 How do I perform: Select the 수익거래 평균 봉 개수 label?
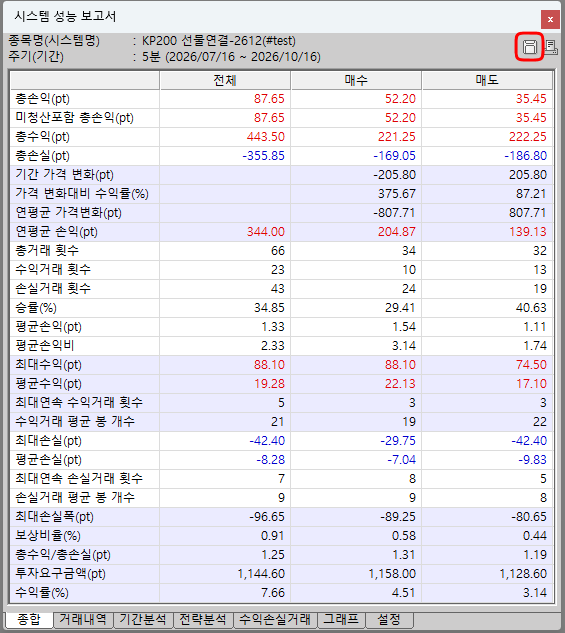click(75, 421)
